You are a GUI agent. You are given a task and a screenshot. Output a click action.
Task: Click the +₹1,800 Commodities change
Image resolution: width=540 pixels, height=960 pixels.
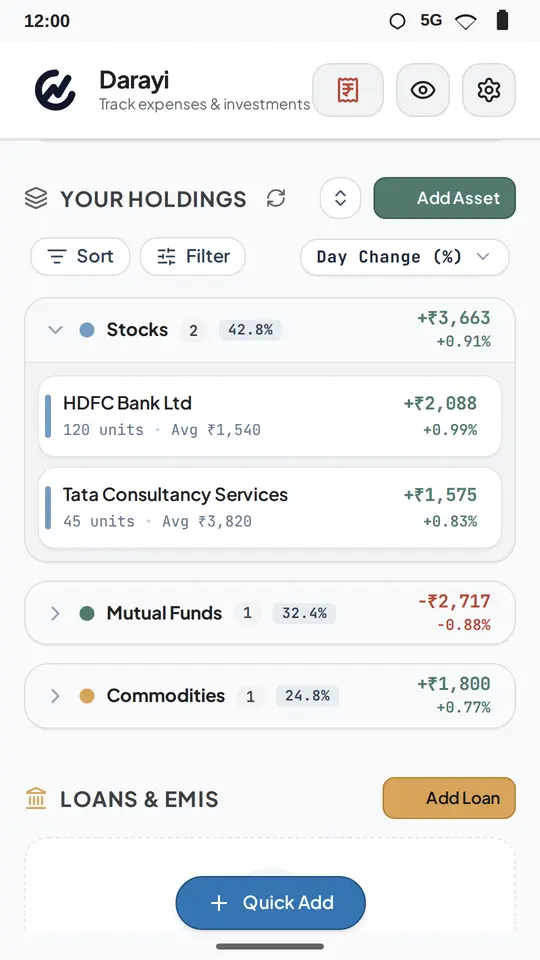(454, 684)
